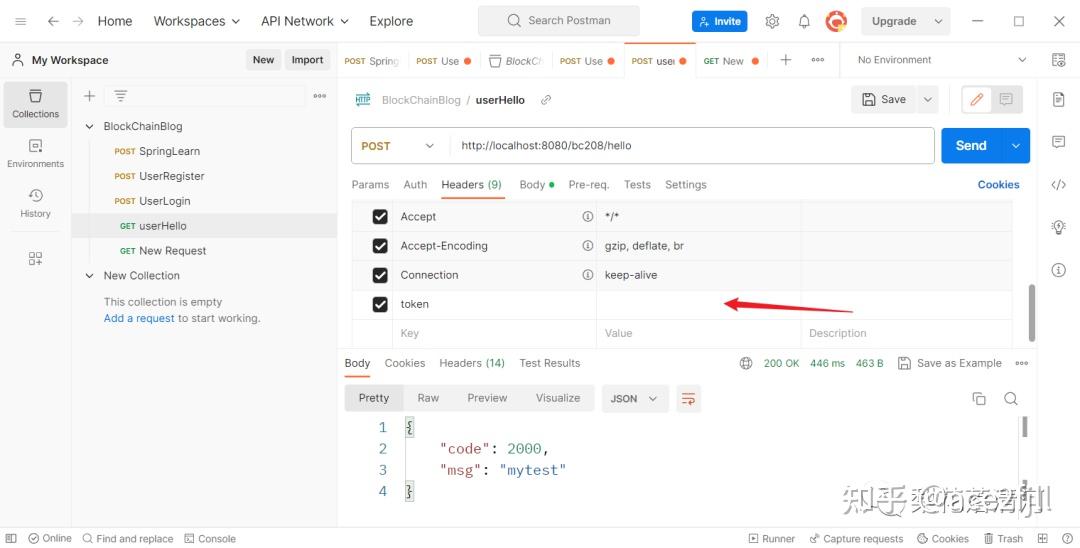
Task: Click Add a request link
Action: 139,318
